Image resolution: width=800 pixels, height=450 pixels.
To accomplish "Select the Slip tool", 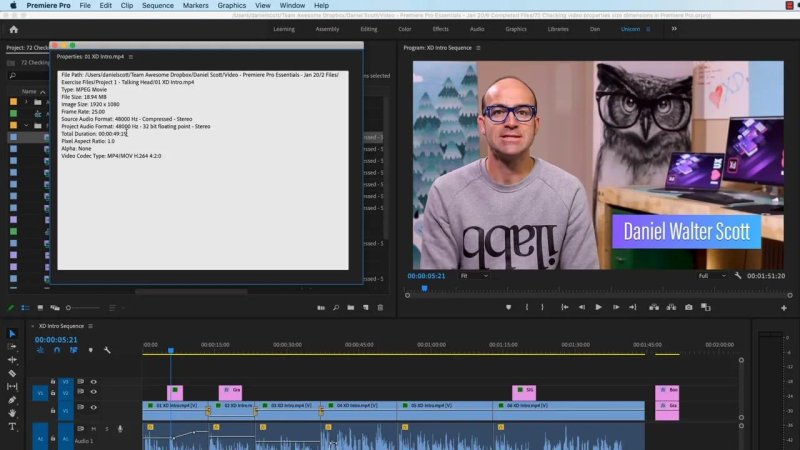I will (12, 386).
